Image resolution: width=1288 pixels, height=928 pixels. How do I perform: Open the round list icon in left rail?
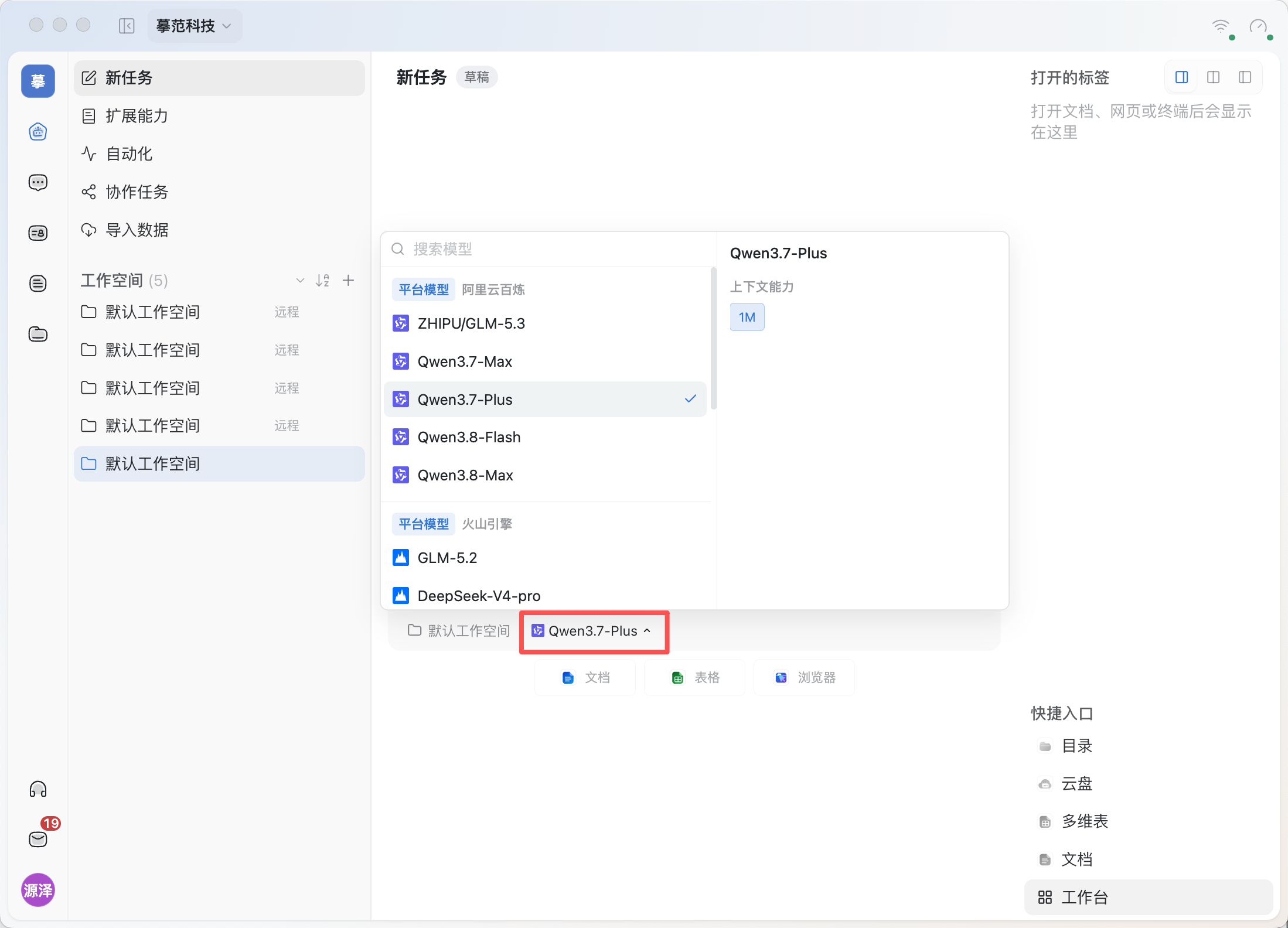pos(38,284)
